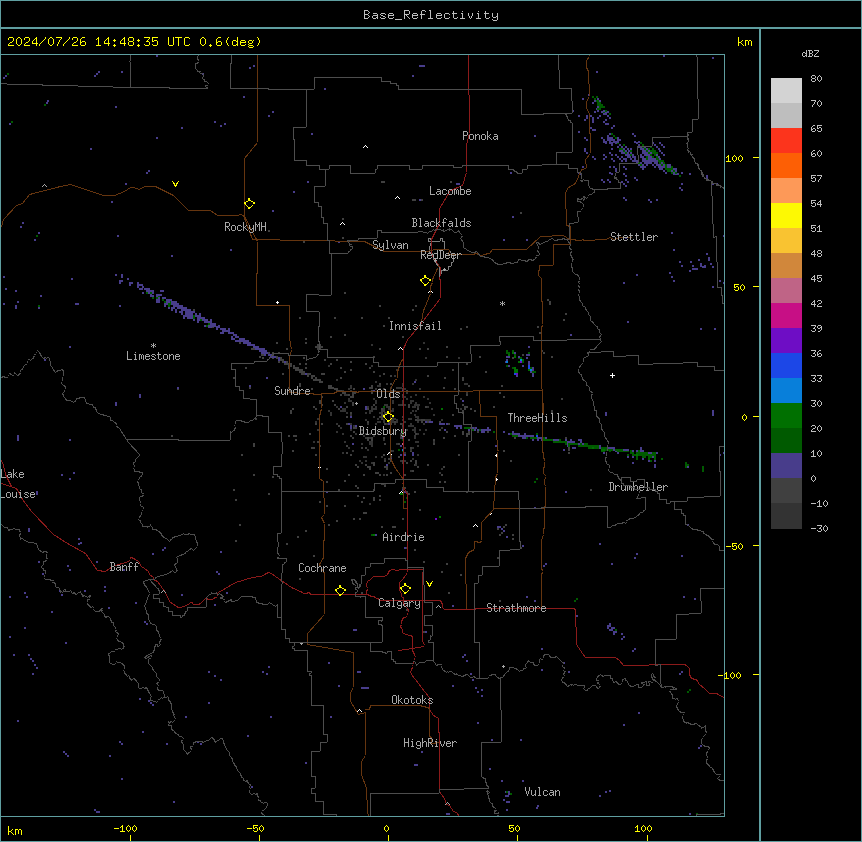Click the yellow diamond marker near RockyMH

249,204
